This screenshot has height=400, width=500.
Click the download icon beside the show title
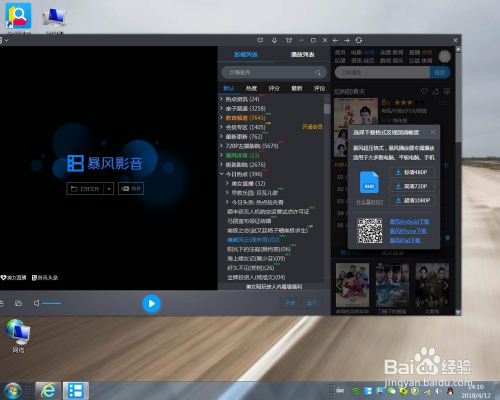click(x=447, y=91)
